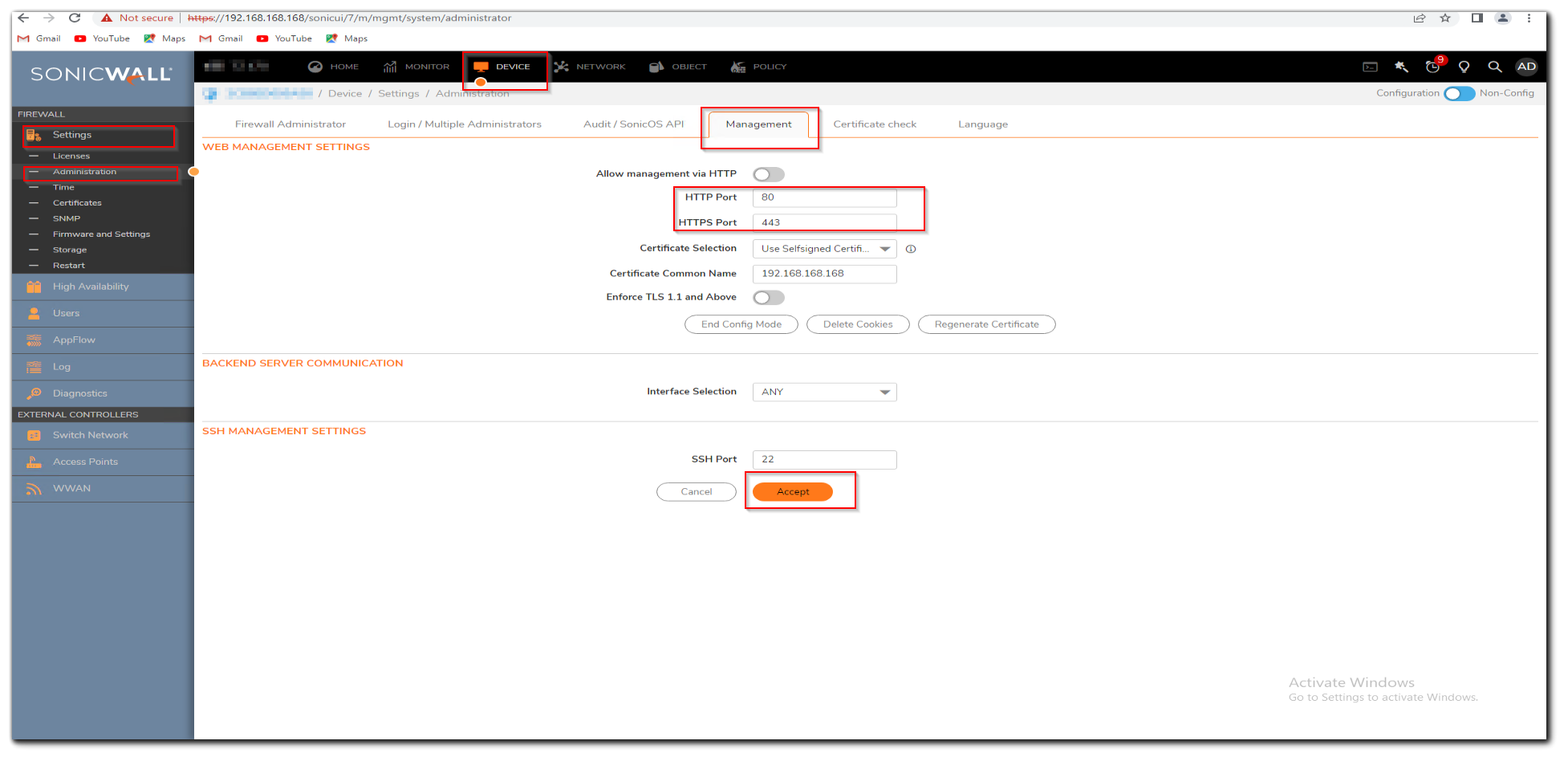Open the CLI terminal console icon
Image resolution: width=1568 pixels, height=761 pixels.
pyautogui.click(x=1370, y=67)
